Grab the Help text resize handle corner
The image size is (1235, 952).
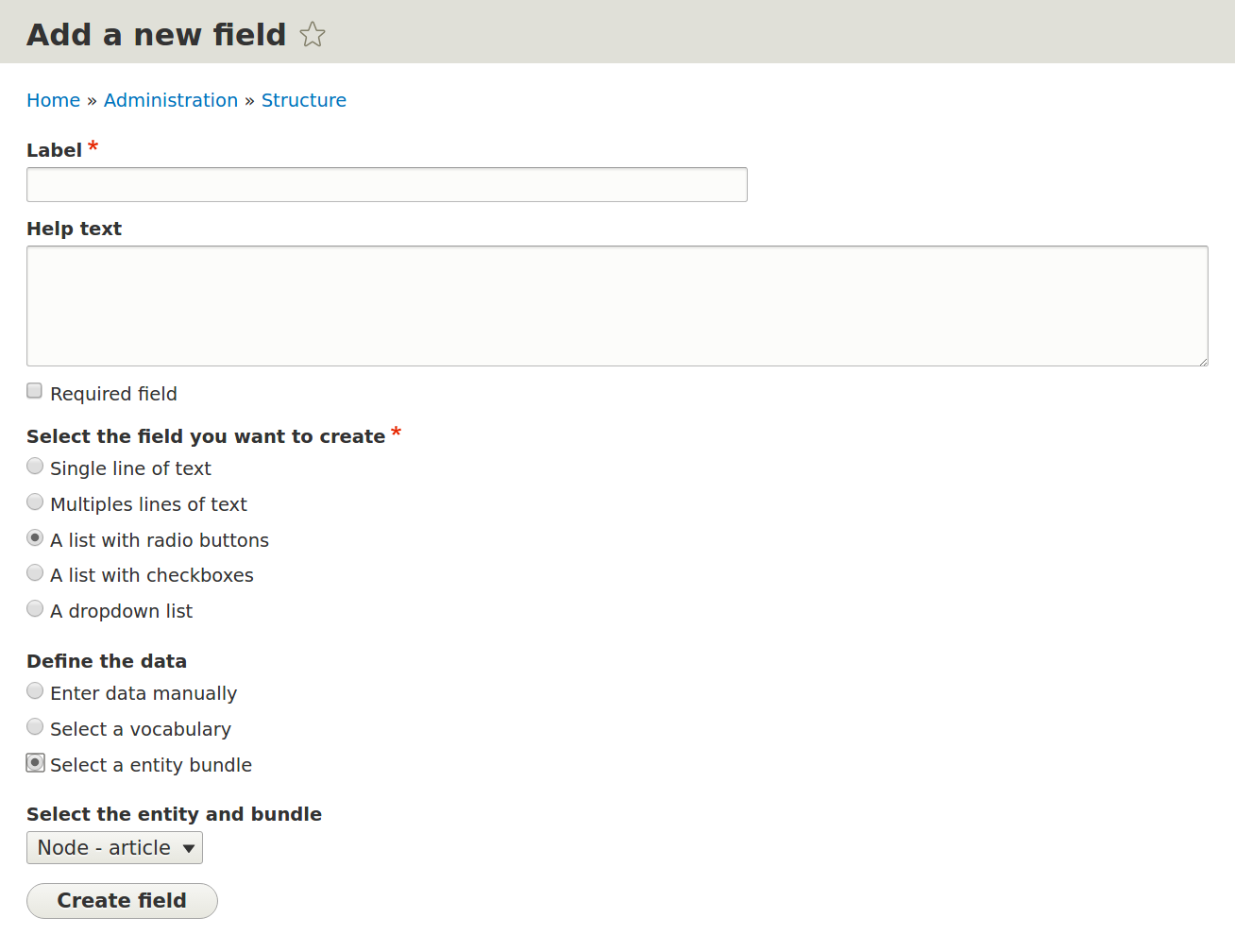coord(1202,360)
